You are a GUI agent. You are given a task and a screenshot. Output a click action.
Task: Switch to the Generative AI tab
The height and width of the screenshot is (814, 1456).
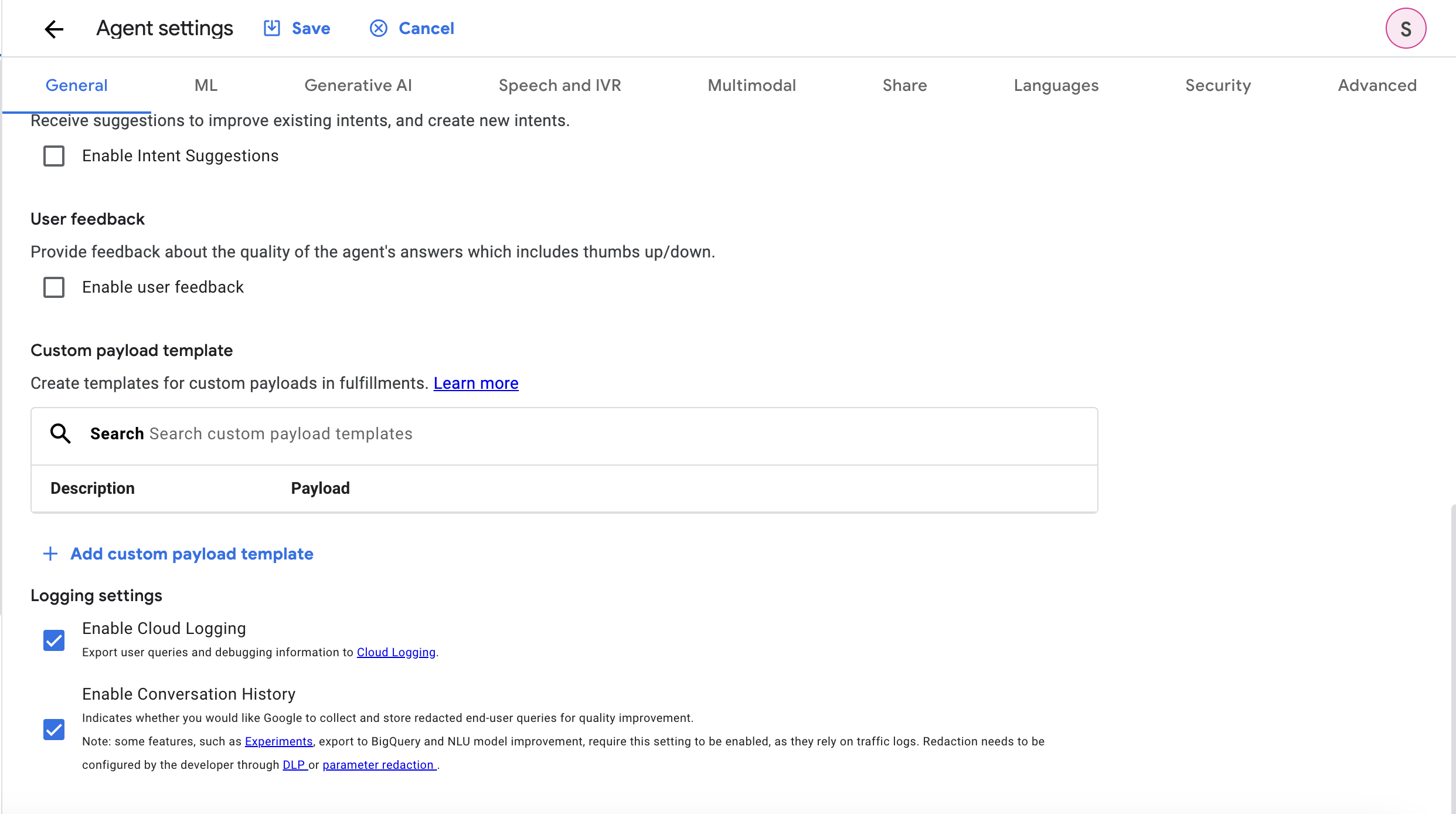click(x=358, y=85)
